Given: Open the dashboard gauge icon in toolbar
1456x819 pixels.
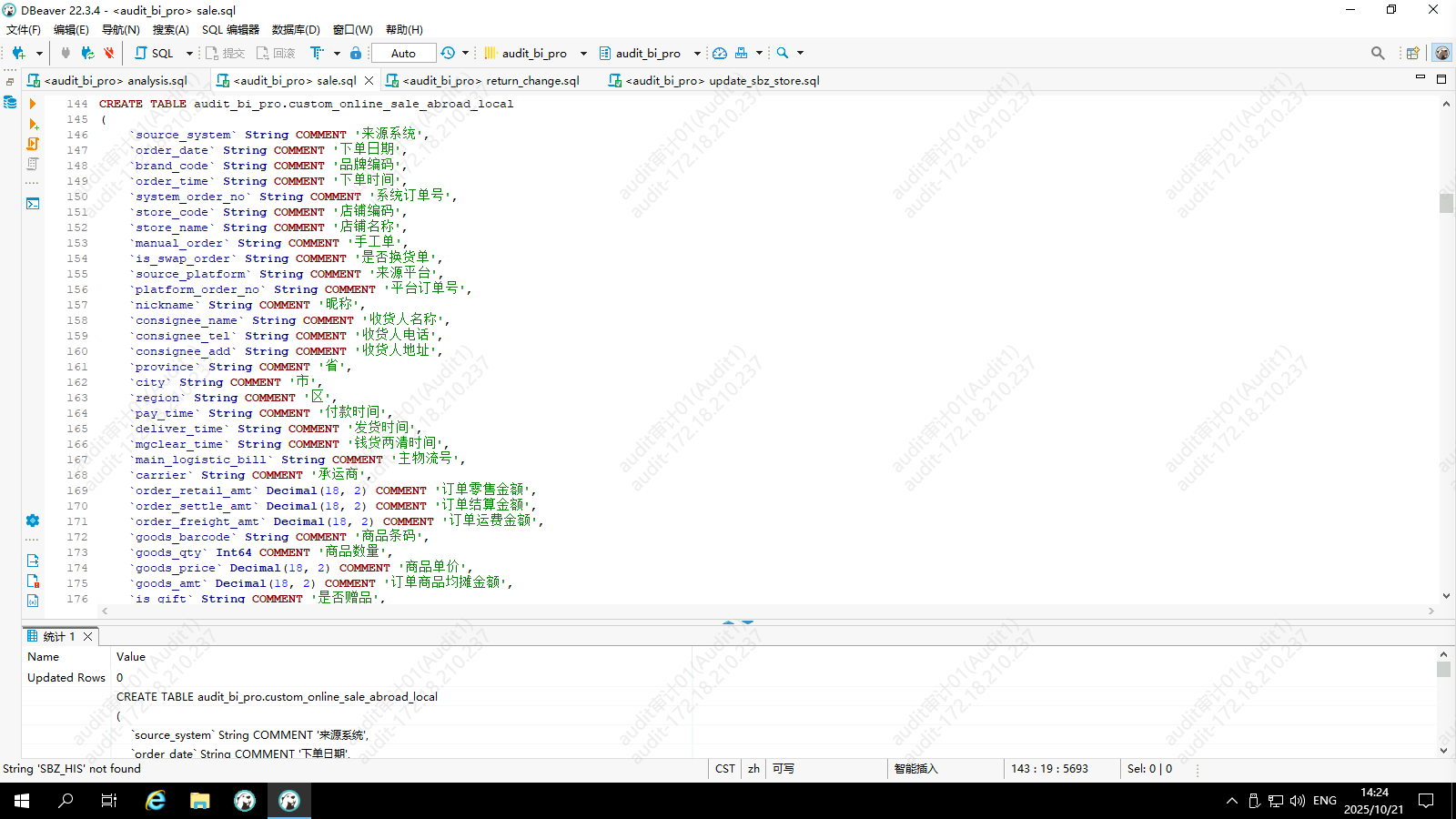Looking at the screenshot, I should point(719,54).
